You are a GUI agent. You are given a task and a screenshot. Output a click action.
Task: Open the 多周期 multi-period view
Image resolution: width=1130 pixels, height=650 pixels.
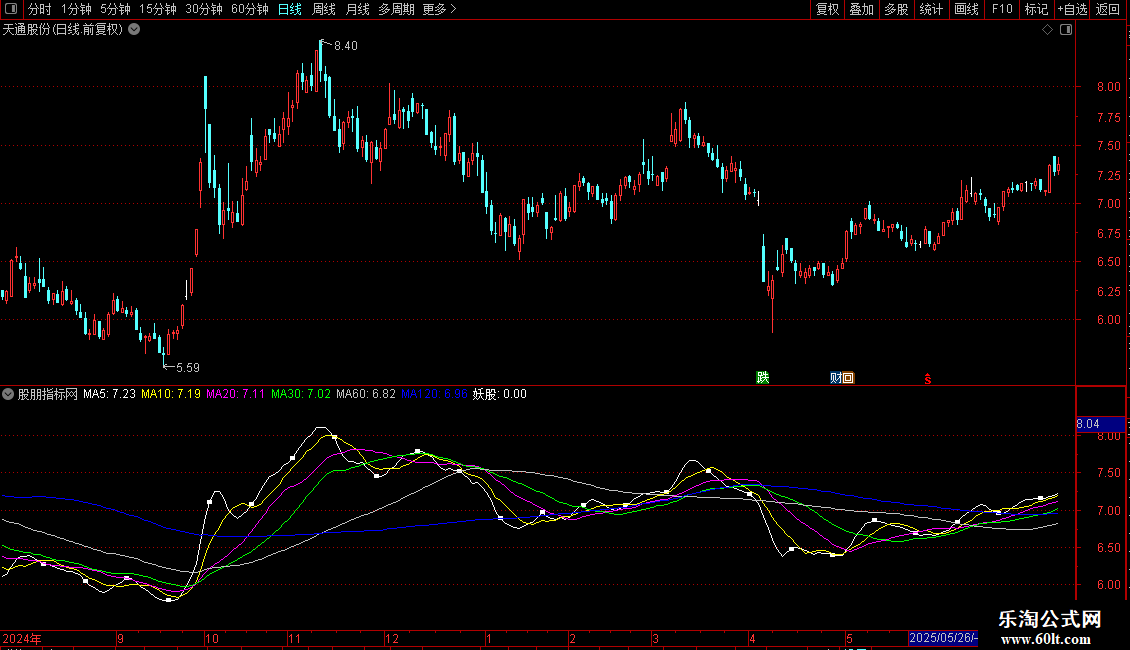coord(396,9)
